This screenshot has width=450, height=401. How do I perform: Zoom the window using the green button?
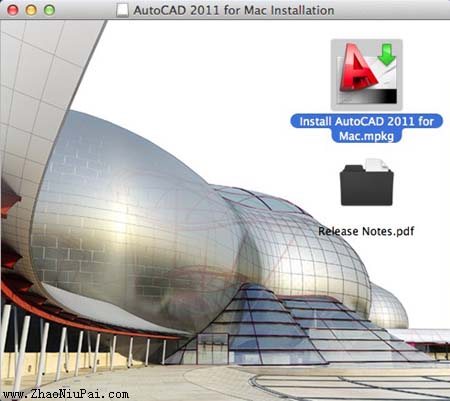pos(49,10)
